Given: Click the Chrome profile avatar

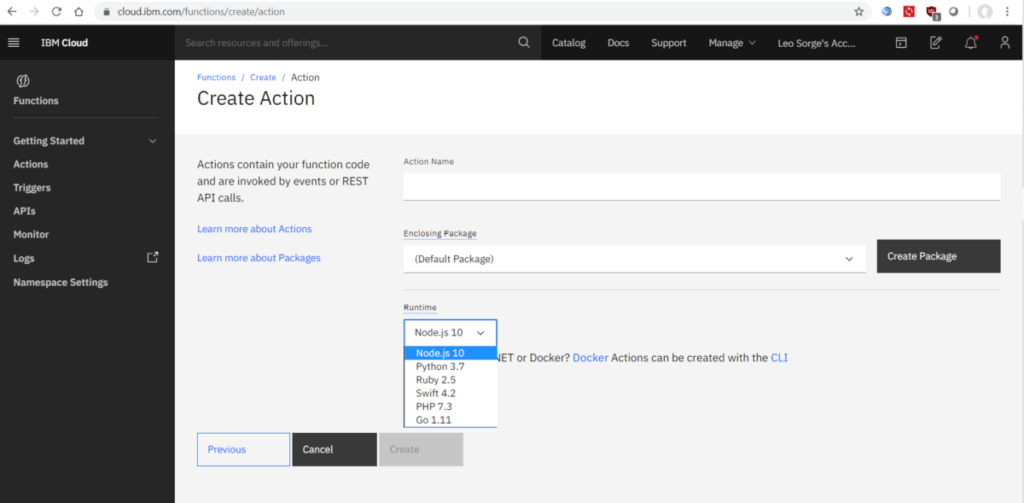Looking at the screenshot, I should tap(985, 11).
